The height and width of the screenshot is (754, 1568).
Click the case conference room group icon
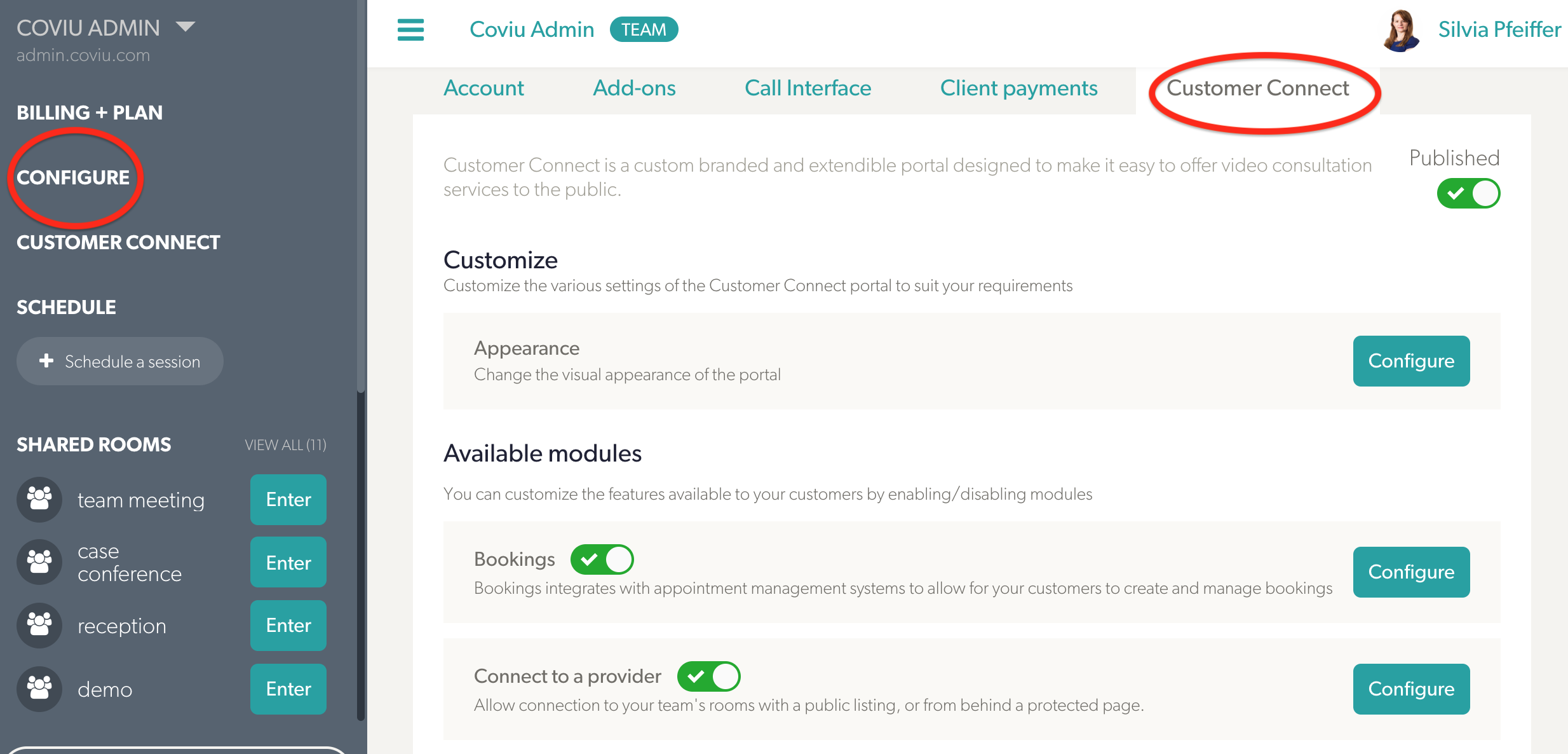click(x=39, y=562)
